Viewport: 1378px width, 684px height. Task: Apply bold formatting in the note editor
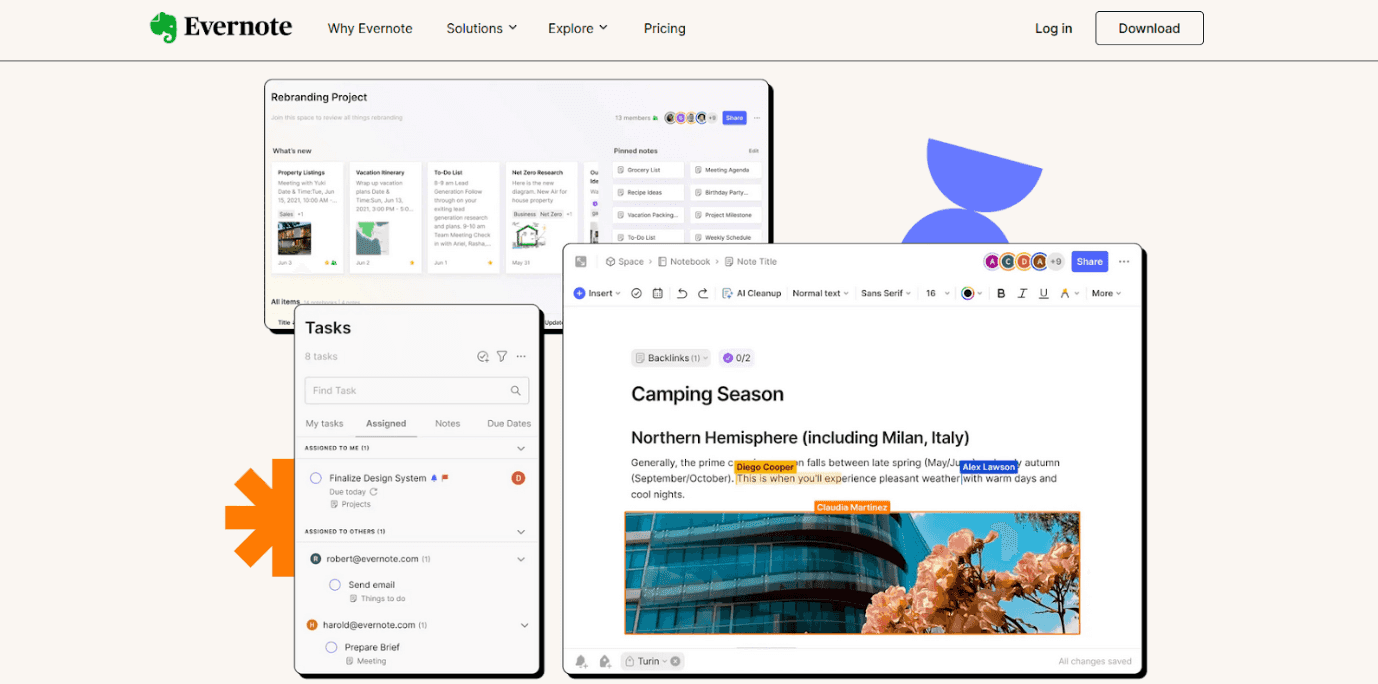coord(1001,292)
